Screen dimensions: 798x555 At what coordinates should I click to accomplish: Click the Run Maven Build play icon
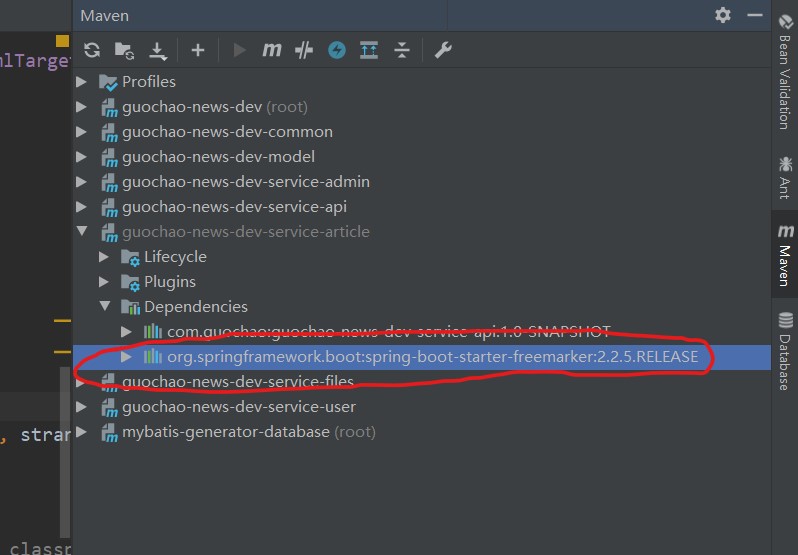[239, 50]
